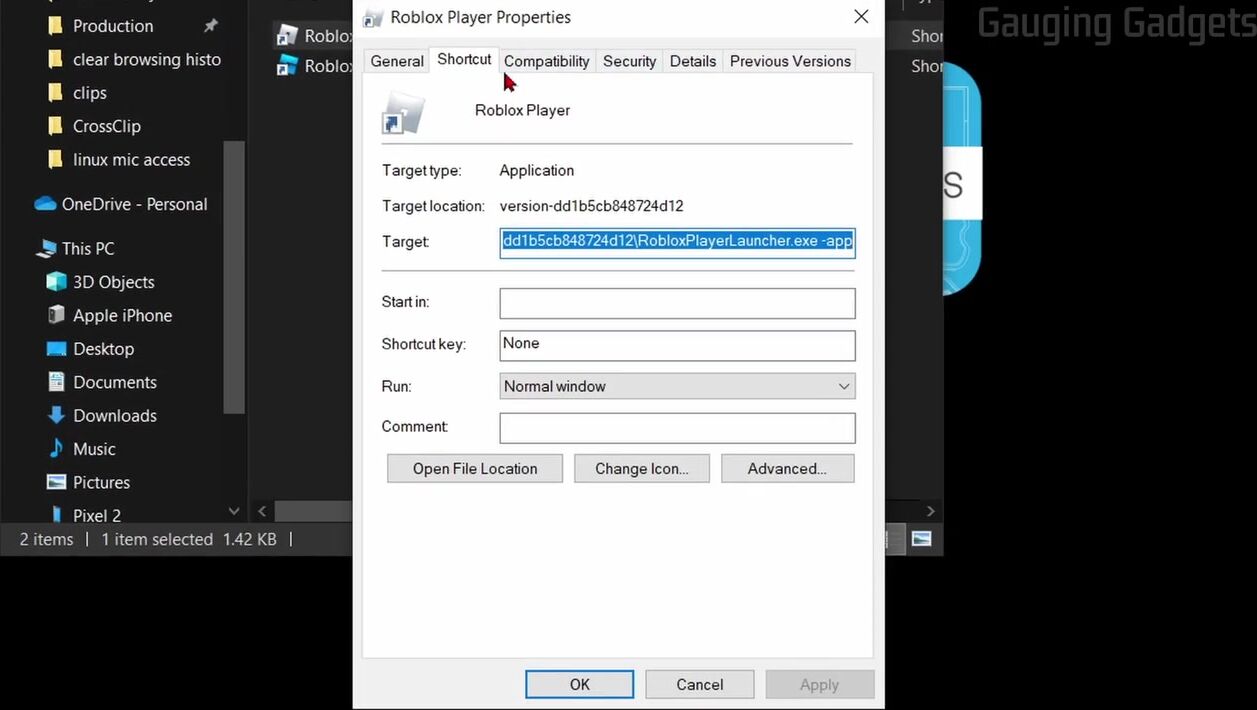
Task: Click the OneDrive cloud icon
Action: pyautogui.click(x=45, y=204)
